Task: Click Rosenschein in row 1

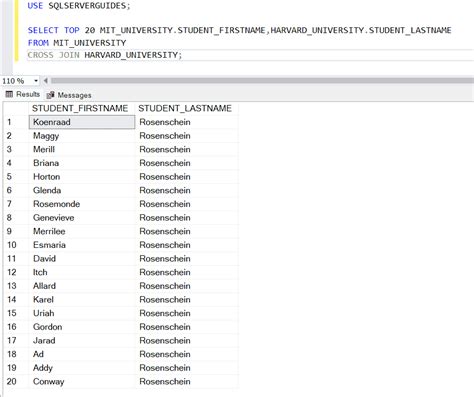Action: (187, 122)
